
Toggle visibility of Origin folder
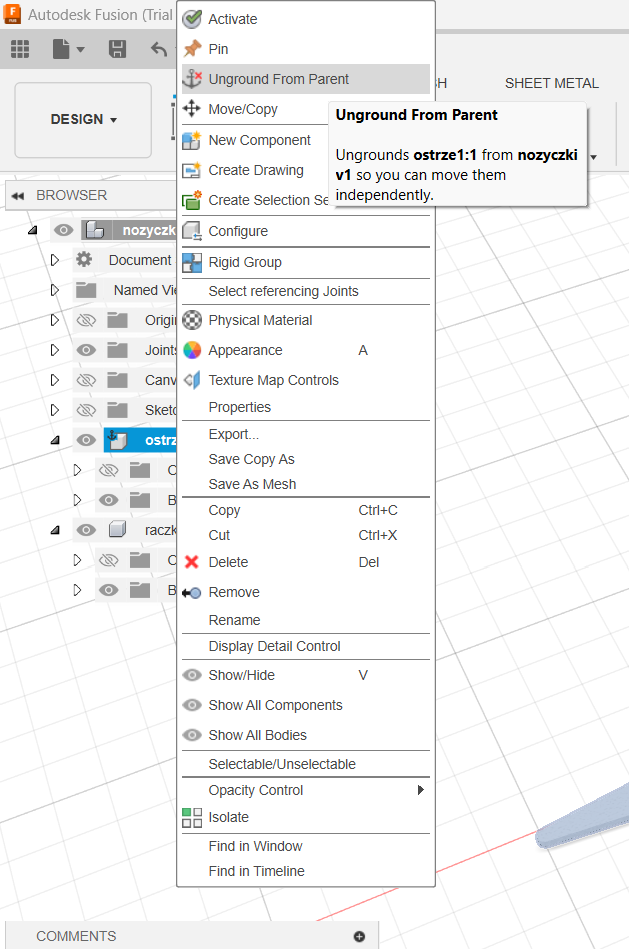click(86, 320)
